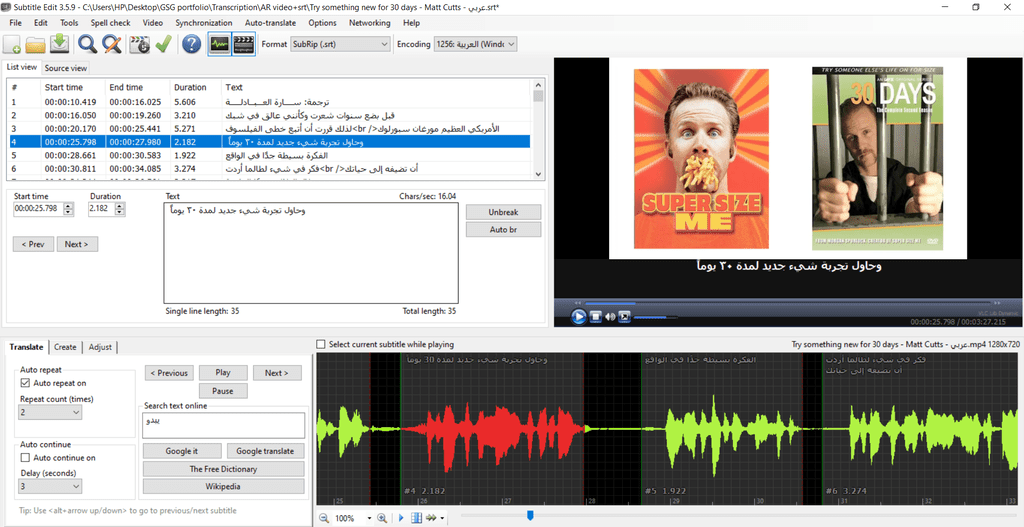Switch to the Adjust tab
Image resolution: width=1024 pixels, height=527 pixels.
[100, 347]
